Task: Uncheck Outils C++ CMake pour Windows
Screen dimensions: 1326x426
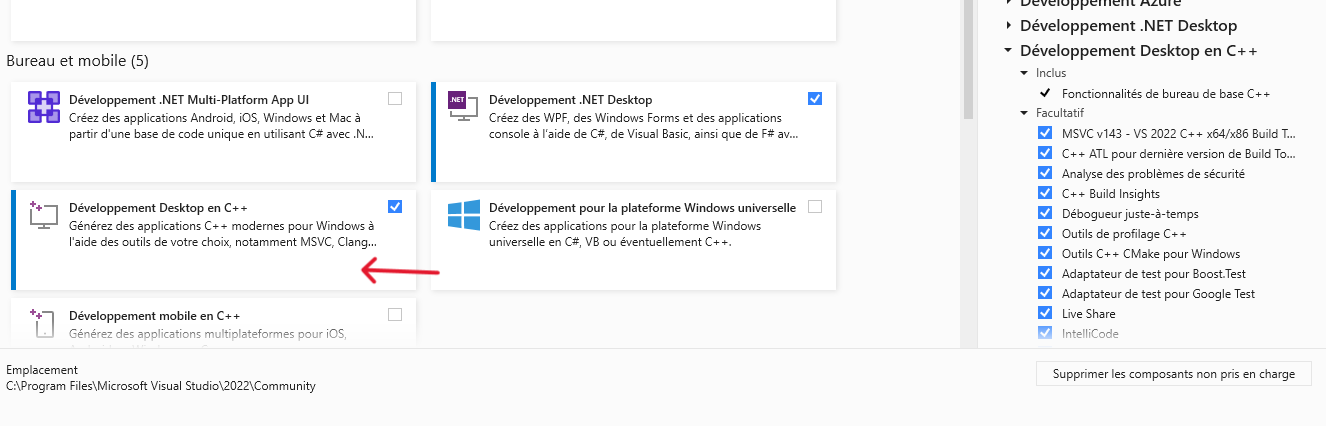Action: coord(1045,253)
